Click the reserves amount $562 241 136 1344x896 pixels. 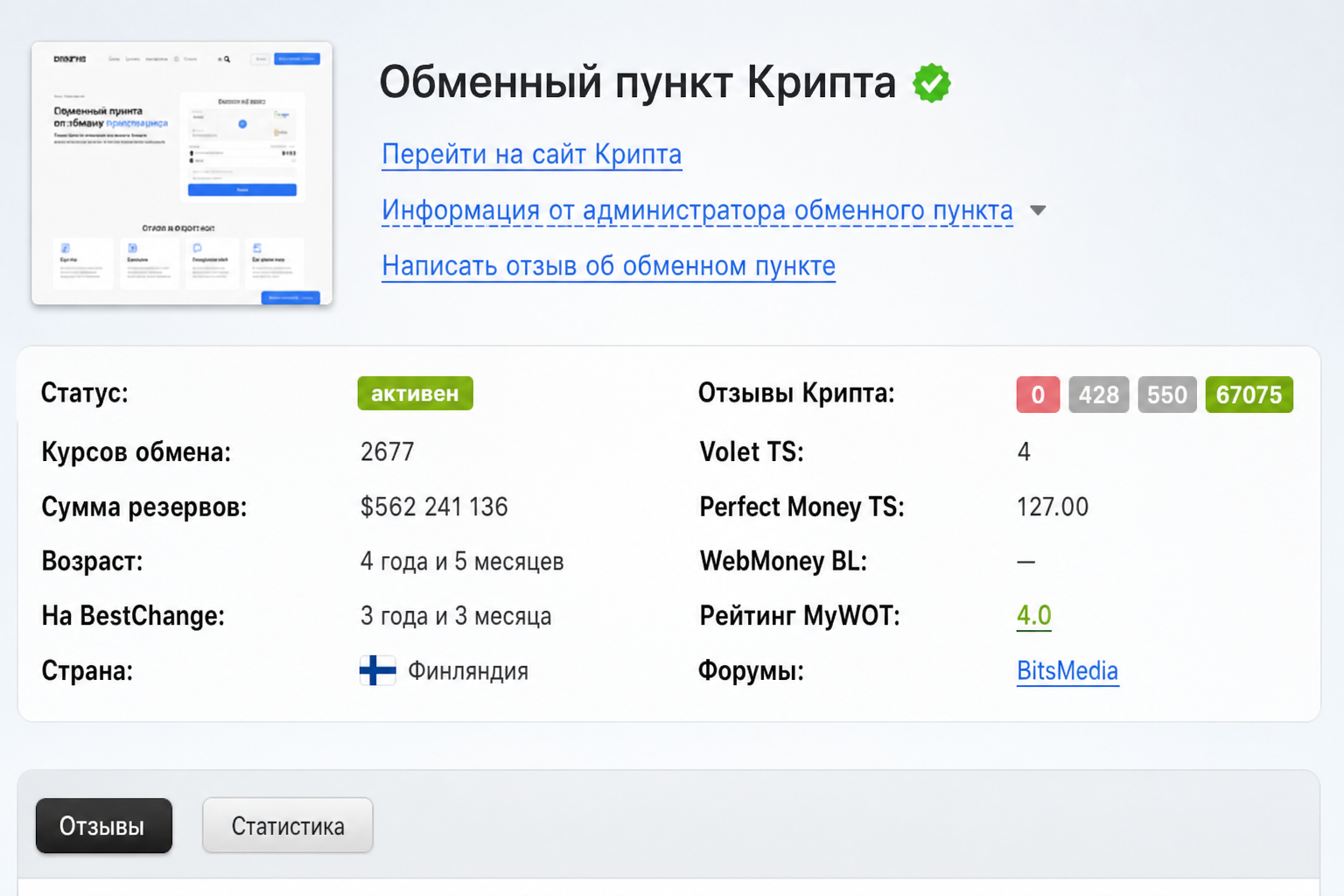click(434, 507)
